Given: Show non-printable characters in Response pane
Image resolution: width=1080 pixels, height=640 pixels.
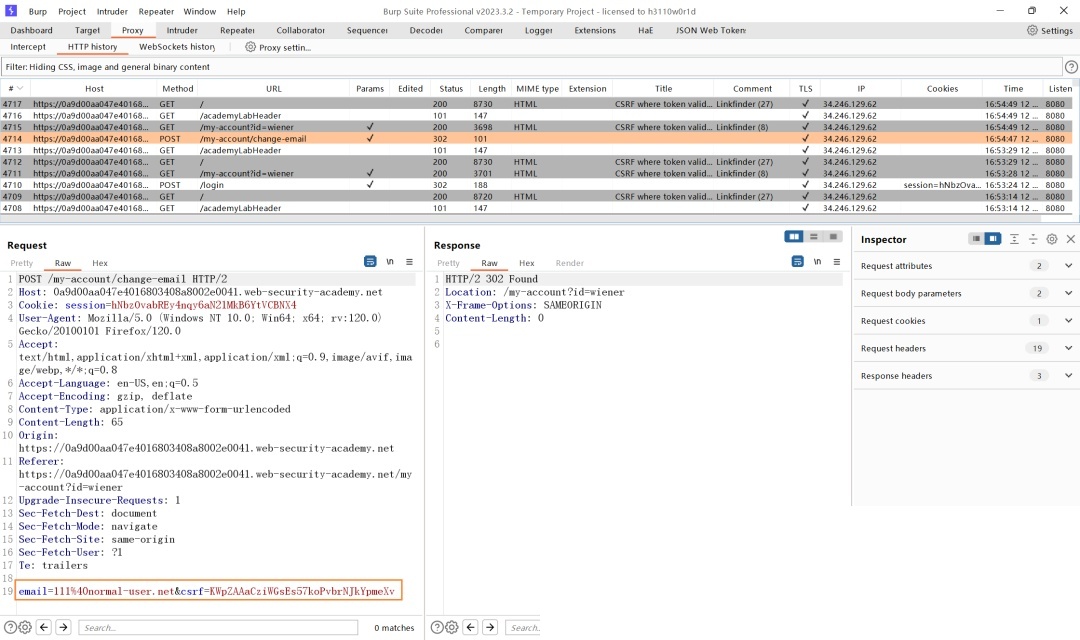Looking at the screenshot, I should 818,262.
